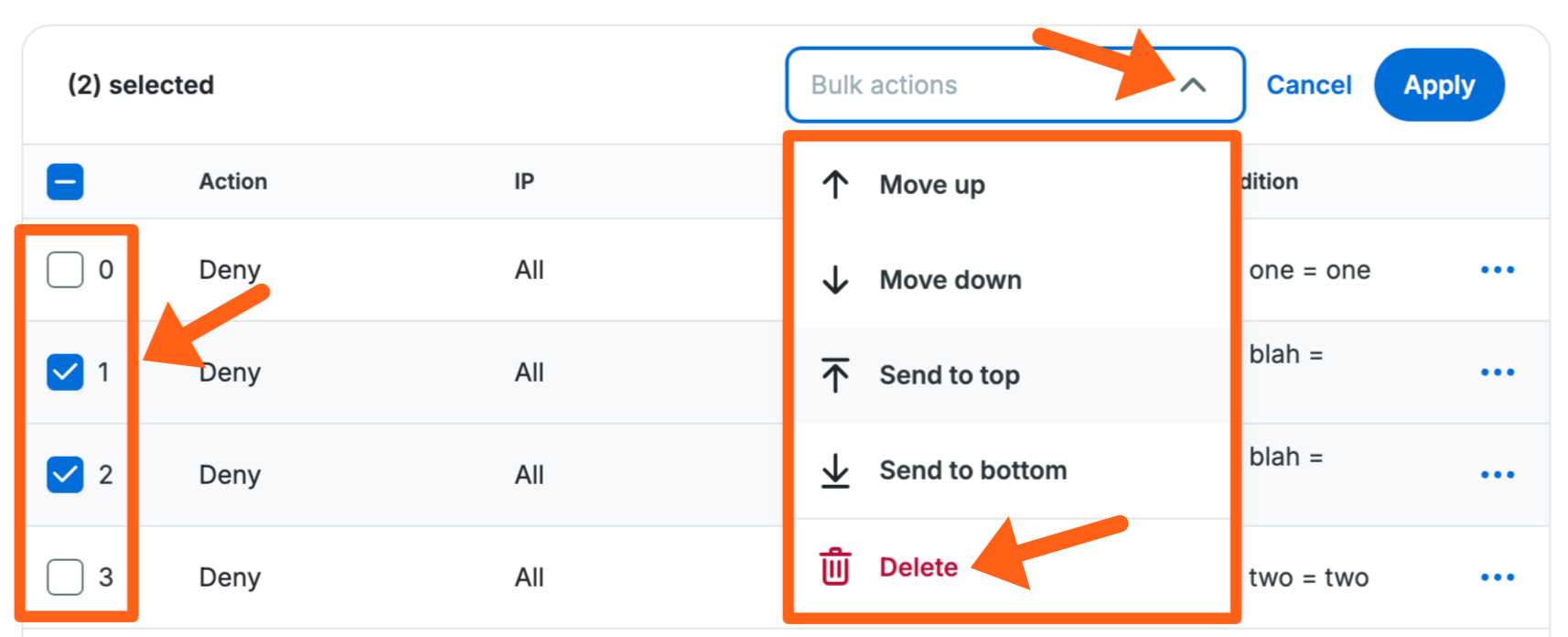Image resolution: width=1568 pixels, height=637 pixels.
Task: Check the checkbox for rule 0
Action: [x=65, y=270]
